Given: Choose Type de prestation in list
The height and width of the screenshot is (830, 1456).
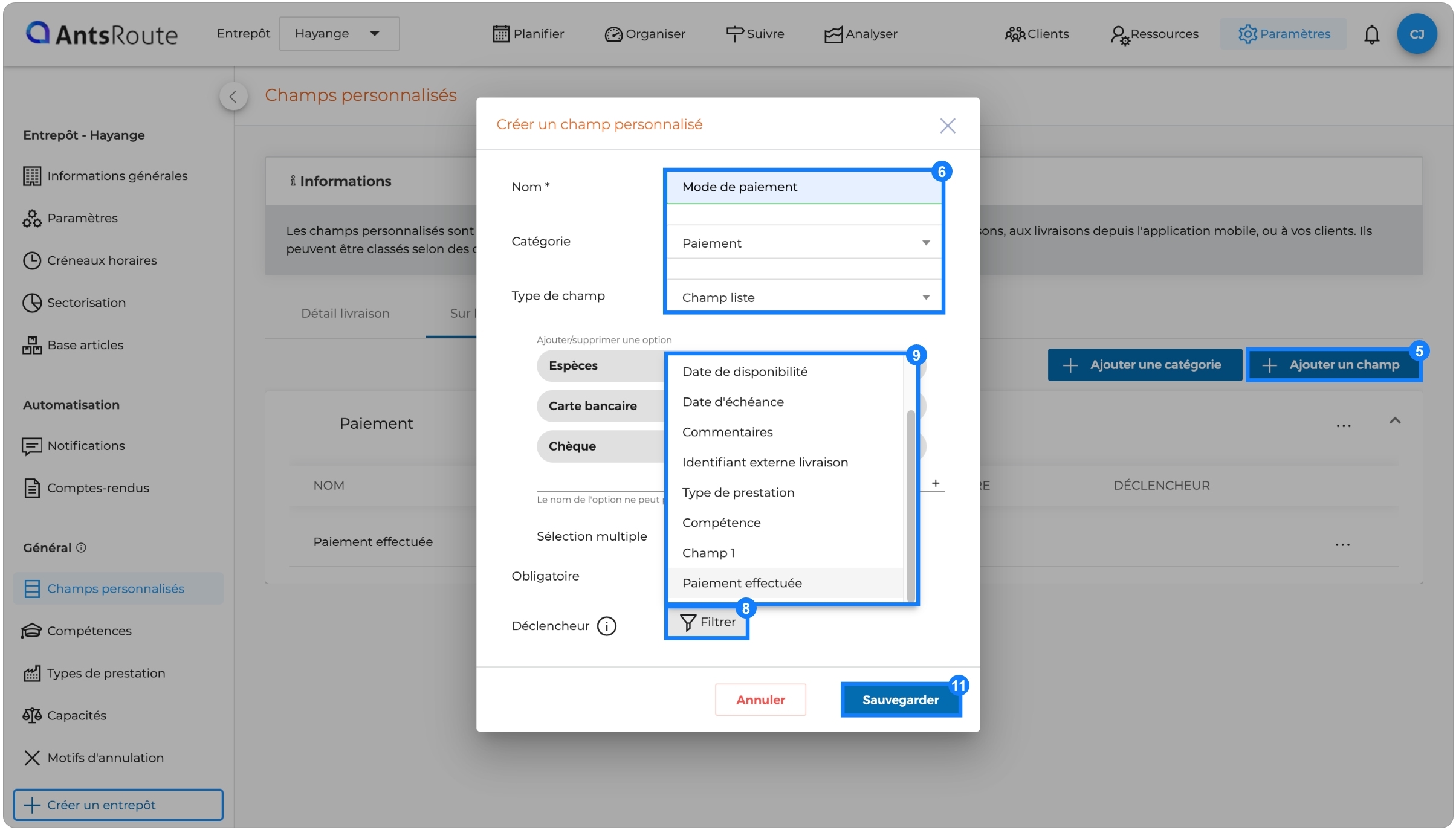Looking at the screenshot, I should [786, 493].
